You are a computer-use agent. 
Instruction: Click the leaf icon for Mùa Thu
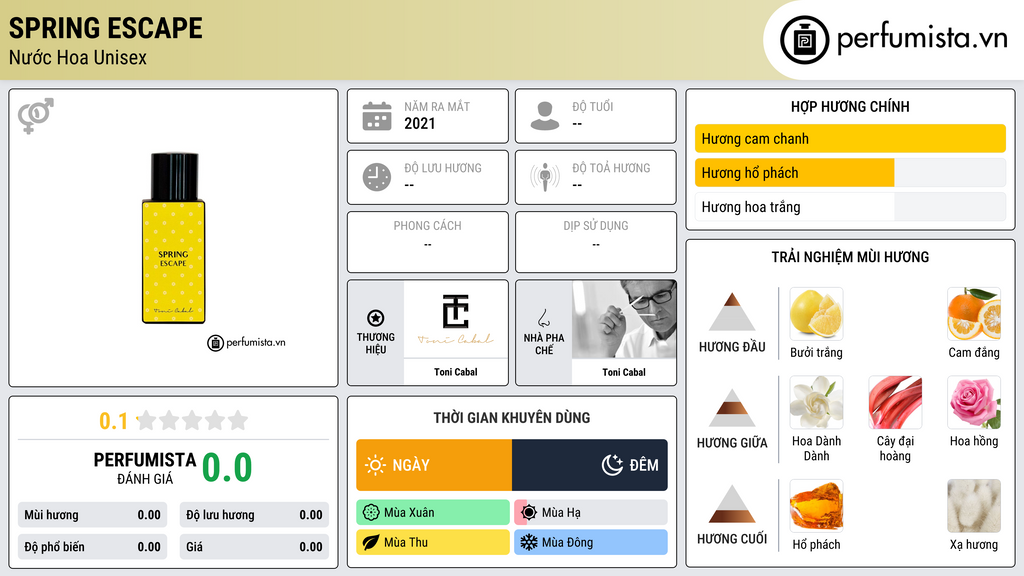coord(371,542)
